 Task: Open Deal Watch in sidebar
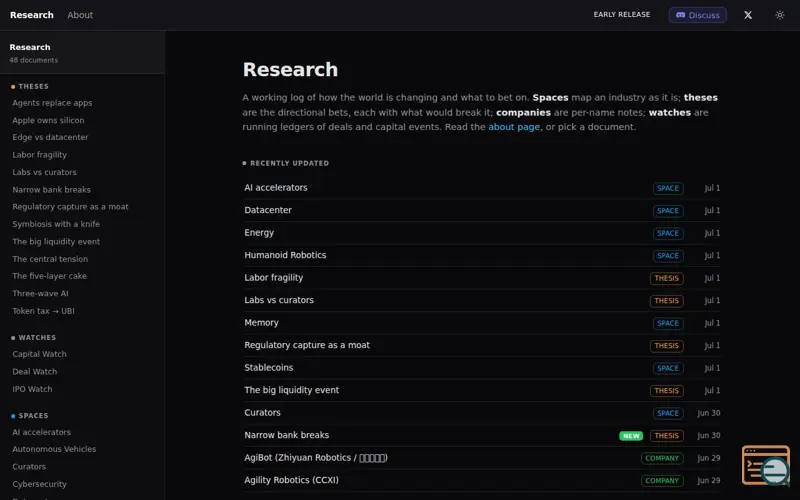tap(35, 371)
